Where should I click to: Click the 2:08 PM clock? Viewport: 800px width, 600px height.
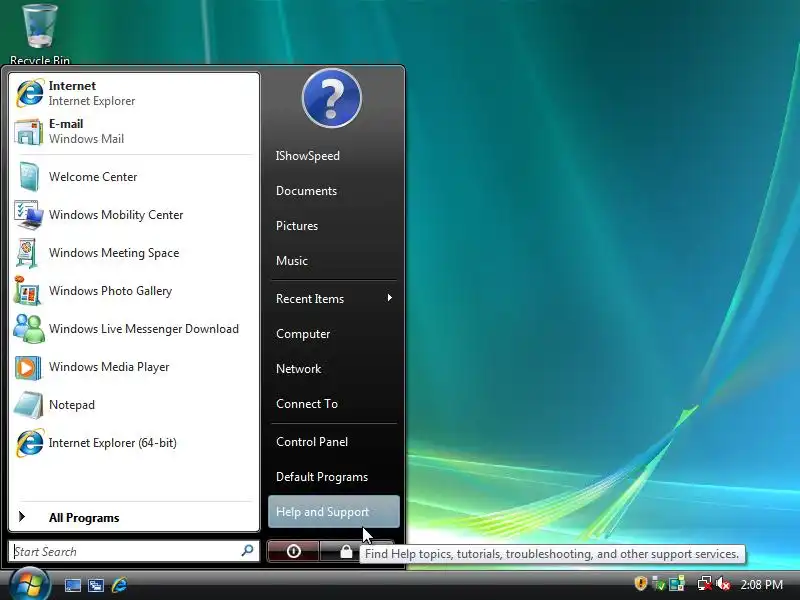pos(761,584)
